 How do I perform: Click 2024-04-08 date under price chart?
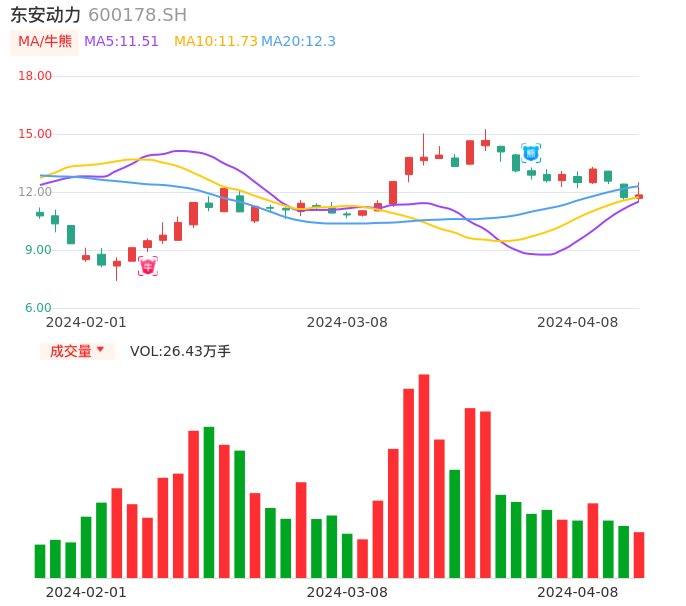(x=578, y=322)
